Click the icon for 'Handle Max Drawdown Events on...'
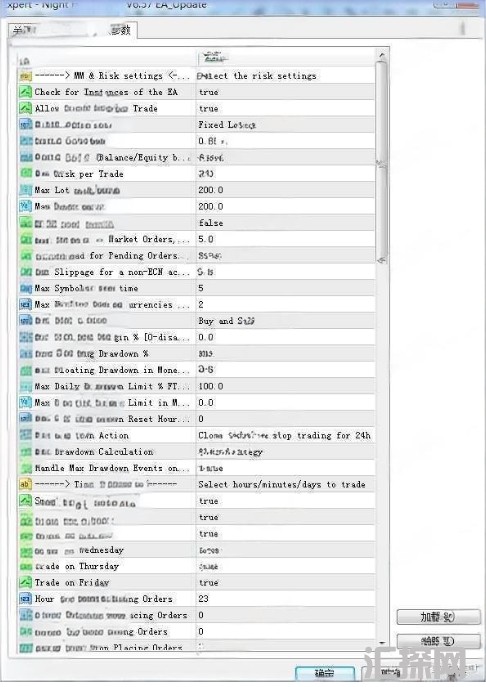 [x=25, y=468]
